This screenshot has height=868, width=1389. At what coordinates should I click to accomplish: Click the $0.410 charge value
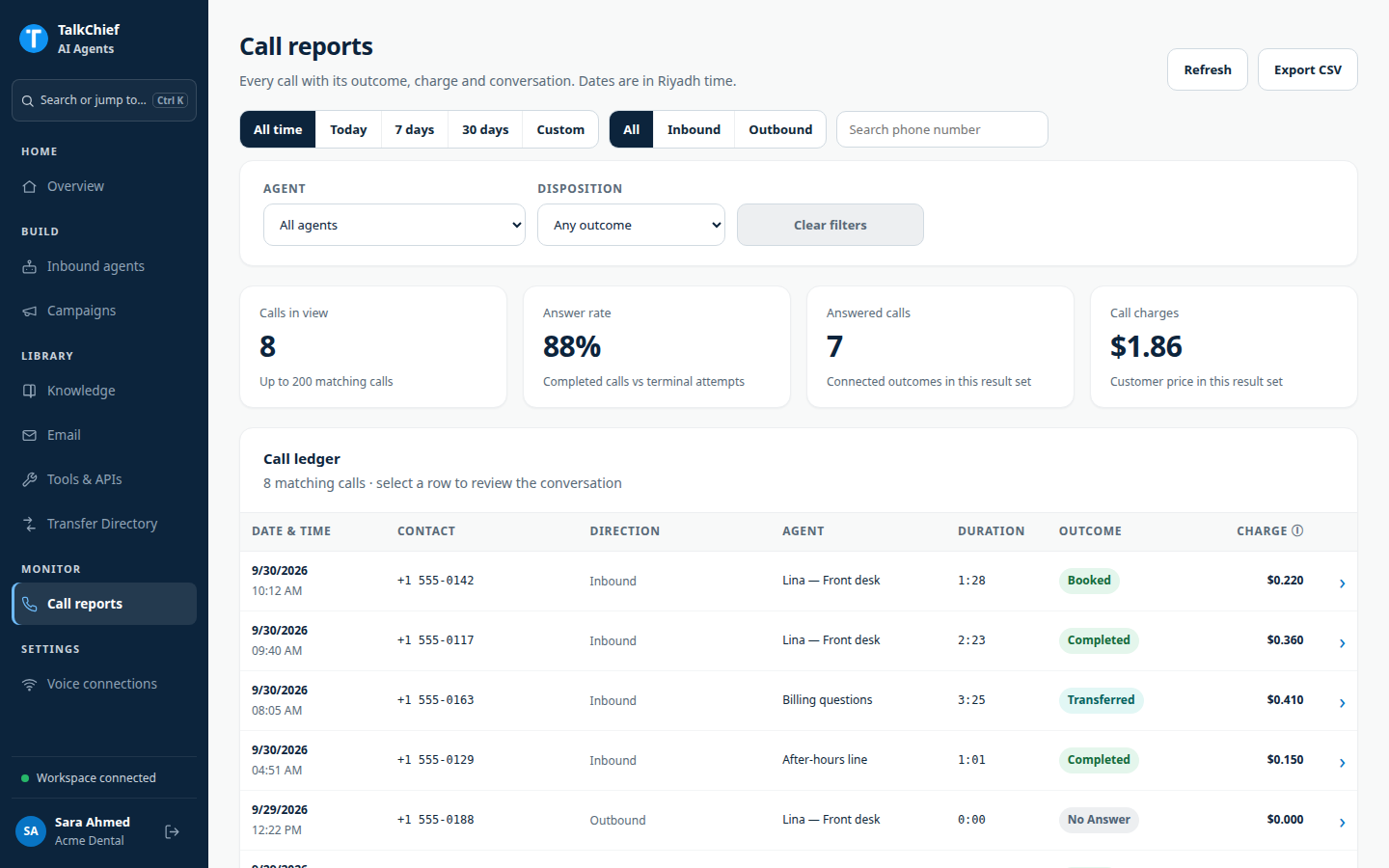point(1285,700)
